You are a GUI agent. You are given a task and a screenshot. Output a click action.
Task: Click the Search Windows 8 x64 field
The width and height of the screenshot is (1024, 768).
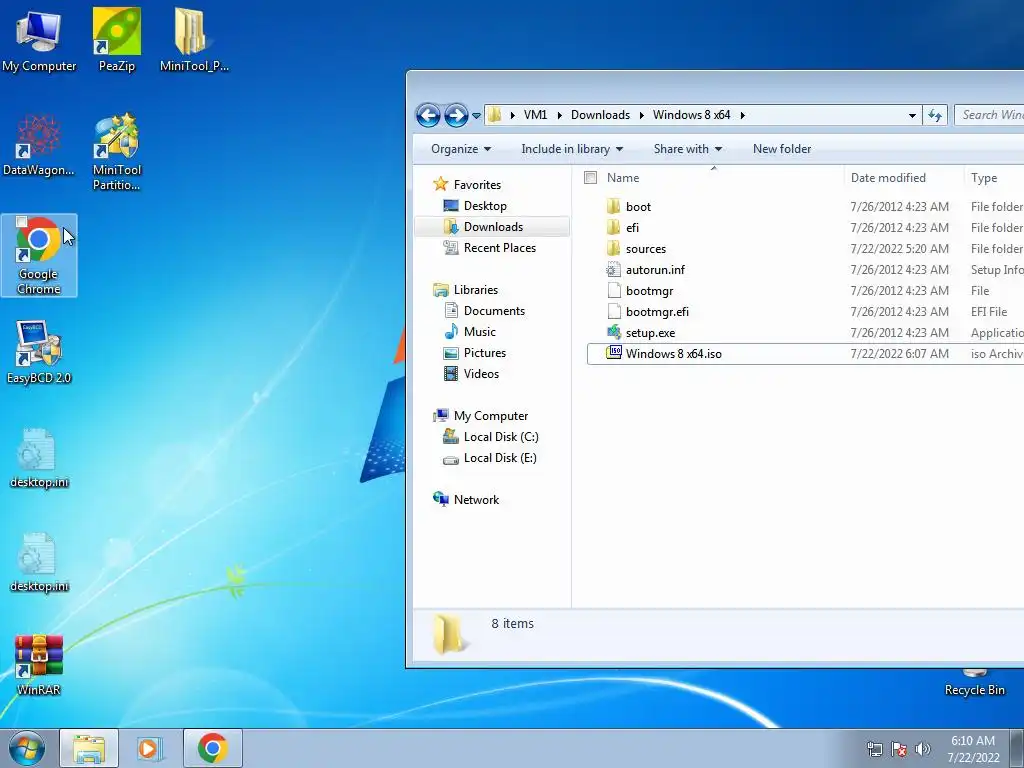pyautogui.click(x=989, y=115)
